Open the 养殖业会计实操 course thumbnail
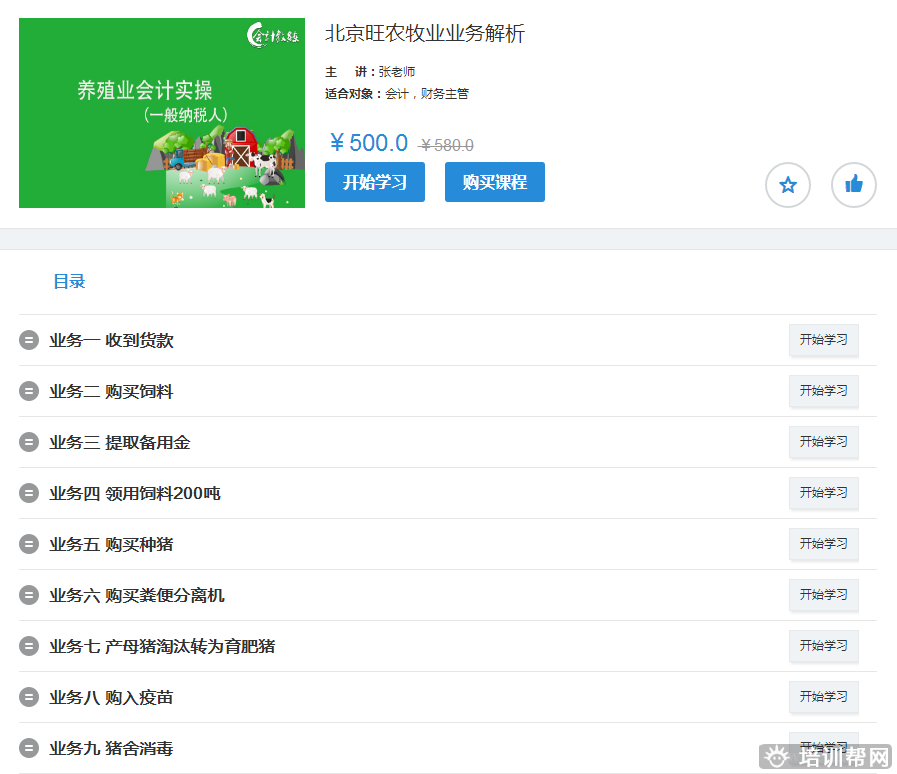Viewport: 897px width, 774px height. 162,113
